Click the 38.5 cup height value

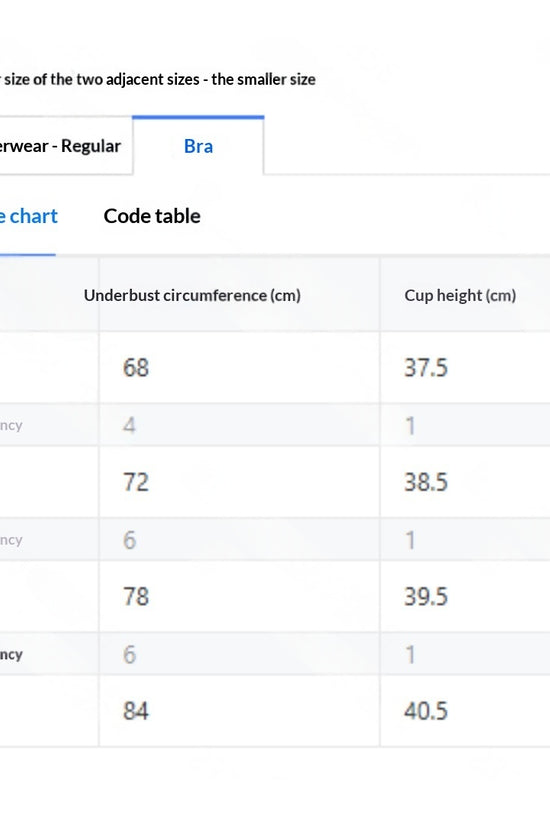426,482
